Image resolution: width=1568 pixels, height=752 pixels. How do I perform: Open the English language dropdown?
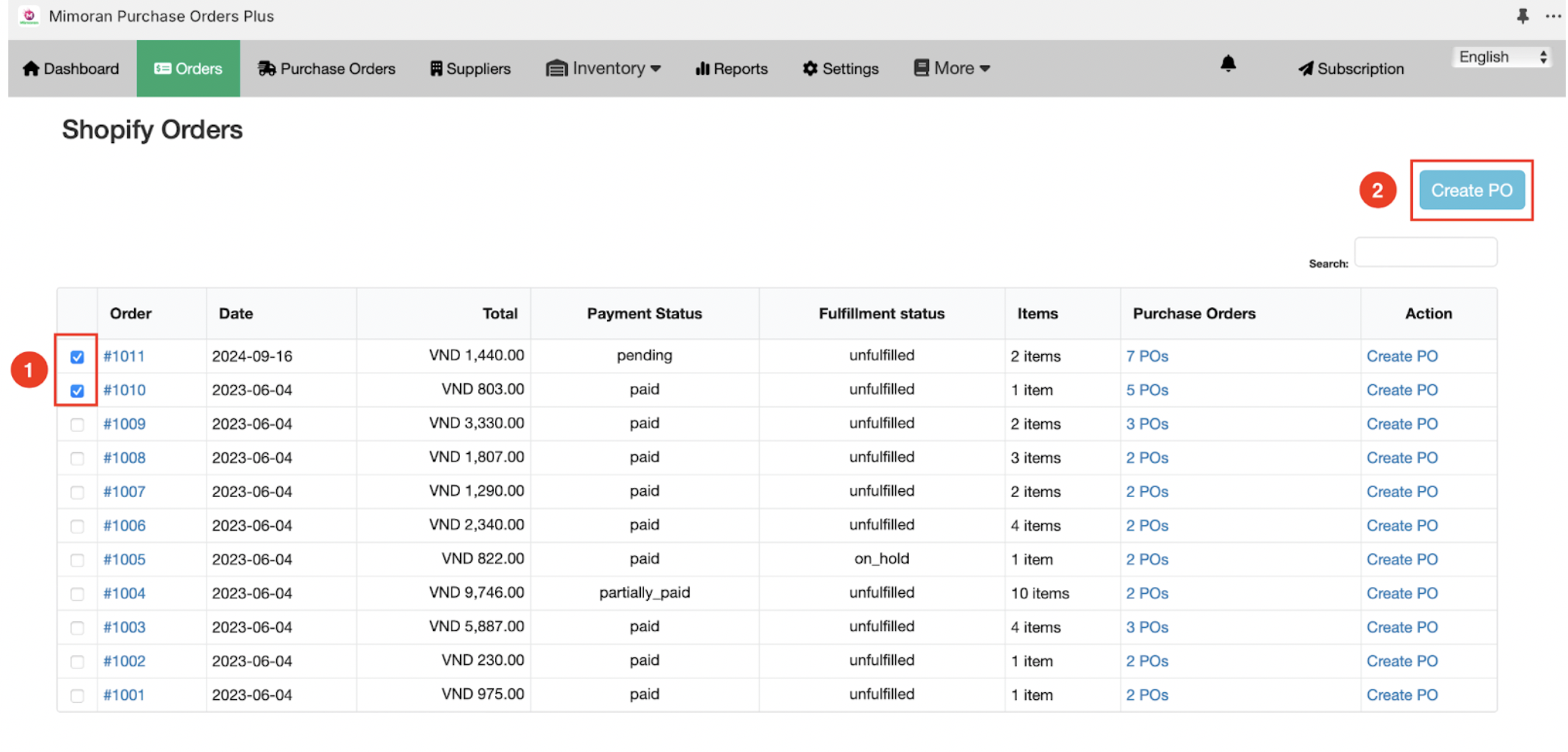(x=1501, y=57)
